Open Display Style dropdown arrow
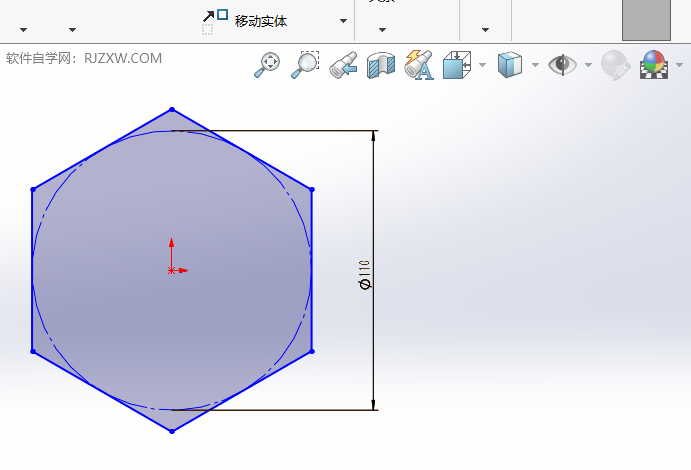691x470 pixels. (x=535, y=65)
